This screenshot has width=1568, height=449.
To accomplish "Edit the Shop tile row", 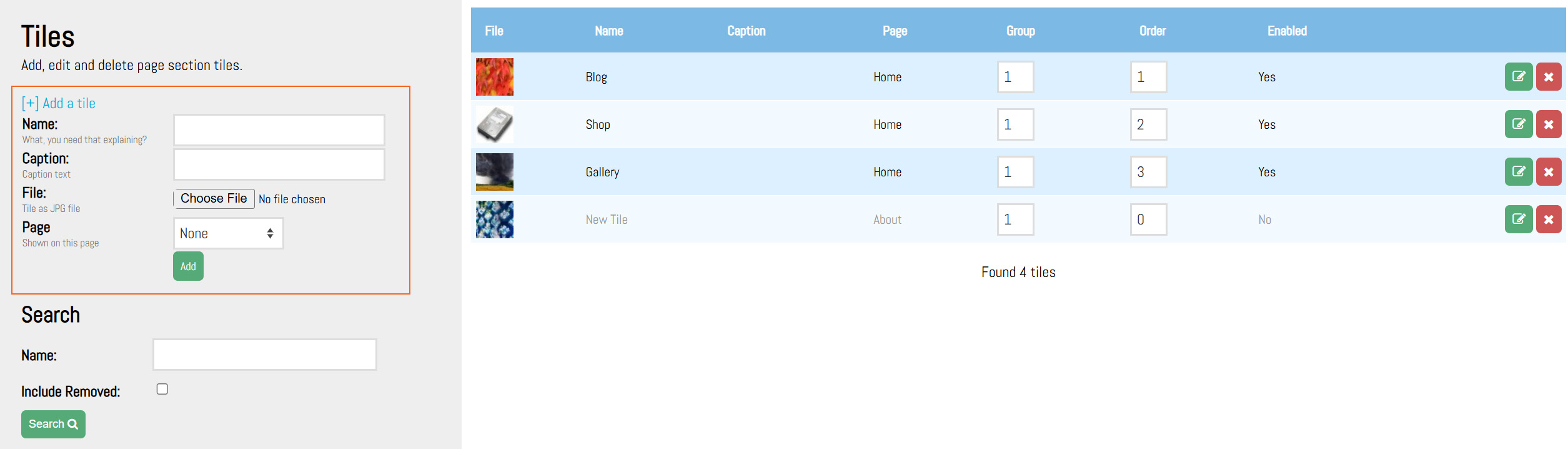I will 1518,124.
